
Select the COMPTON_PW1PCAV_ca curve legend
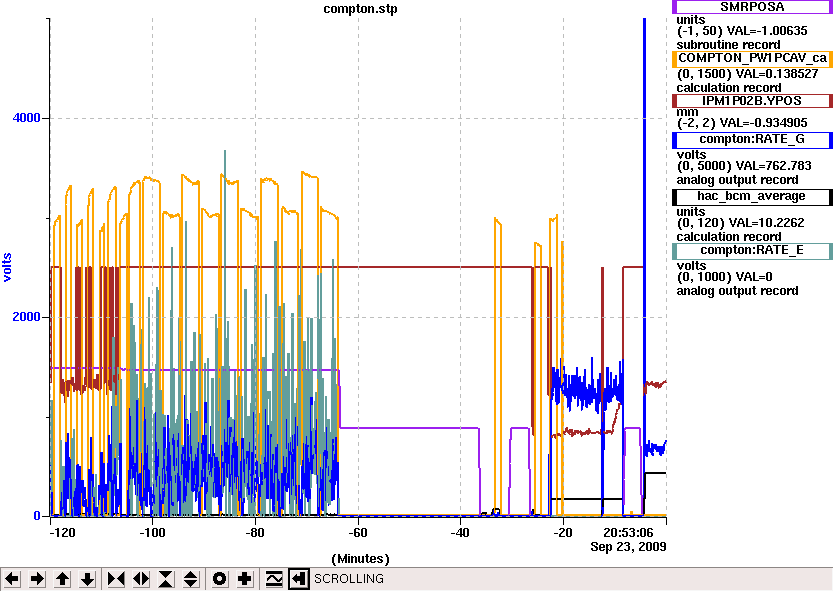[752, 58]
